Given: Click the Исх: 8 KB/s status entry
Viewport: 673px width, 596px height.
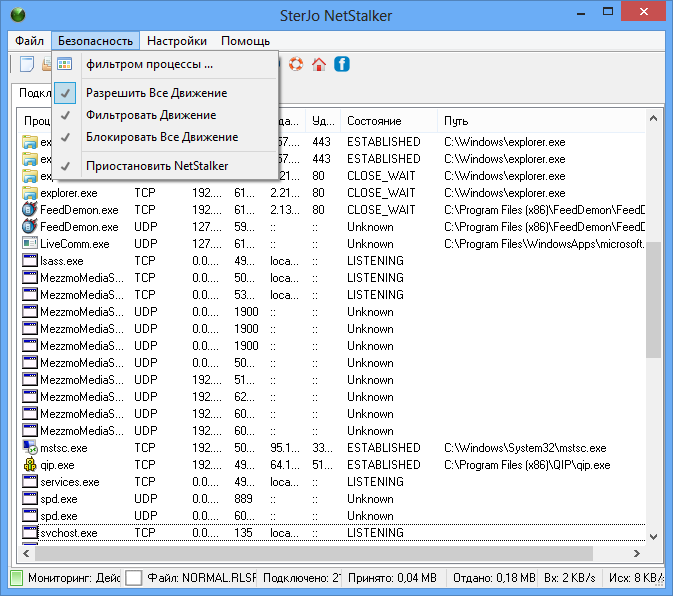Looking at the screenshot, I should coord(636,578).
